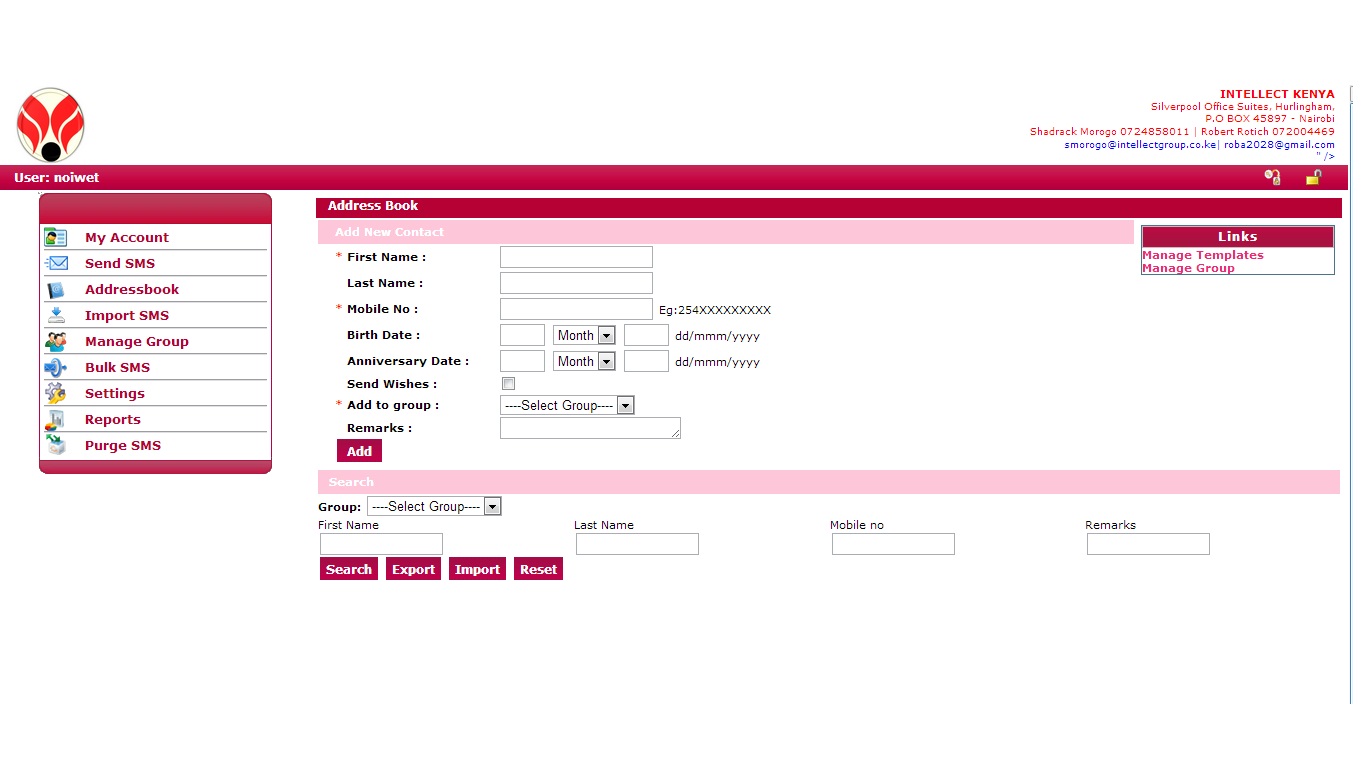Click the Addressbook icon in sidebar

pos(56,290)
